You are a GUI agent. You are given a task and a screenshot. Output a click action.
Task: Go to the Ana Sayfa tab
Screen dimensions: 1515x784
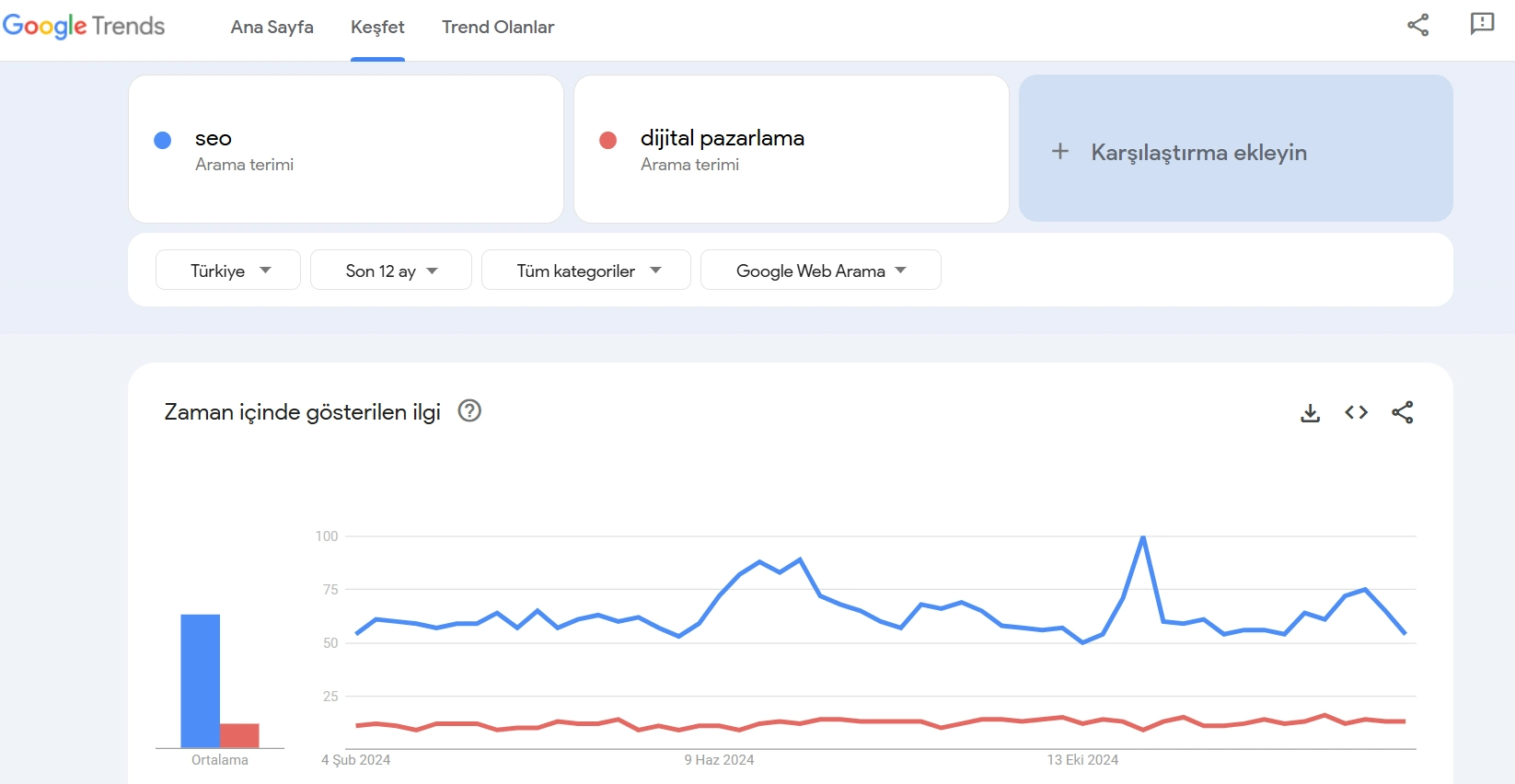[x=272, y=27]
